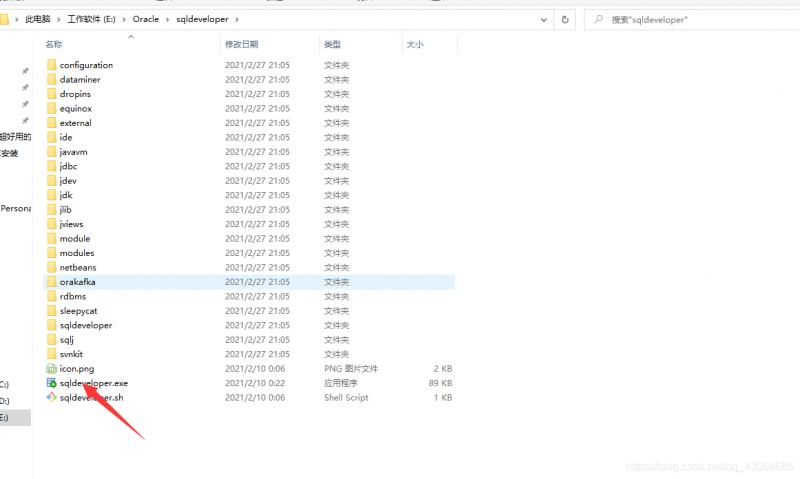The width and height of the screenshot is (800, 479).
Task: Click the PNG 图片文件 type text
Action: point(351,368)
